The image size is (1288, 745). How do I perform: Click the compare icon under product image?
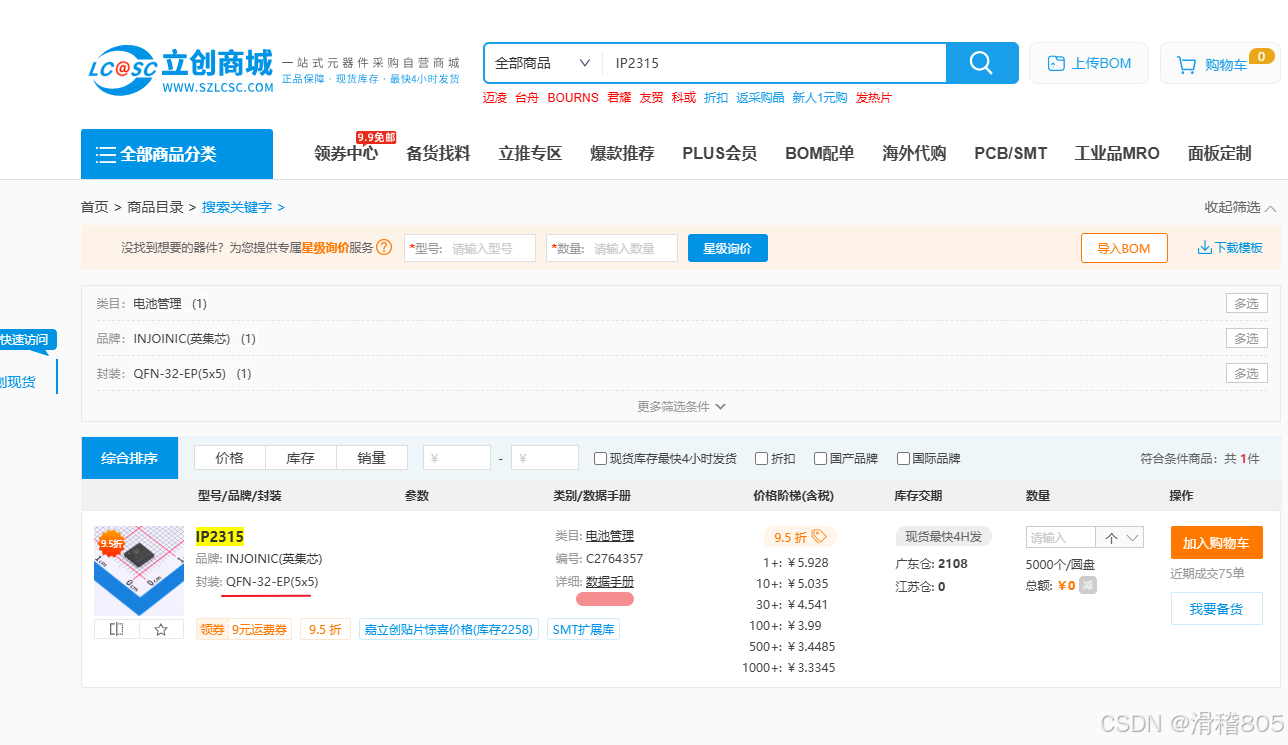click(116, 629)
